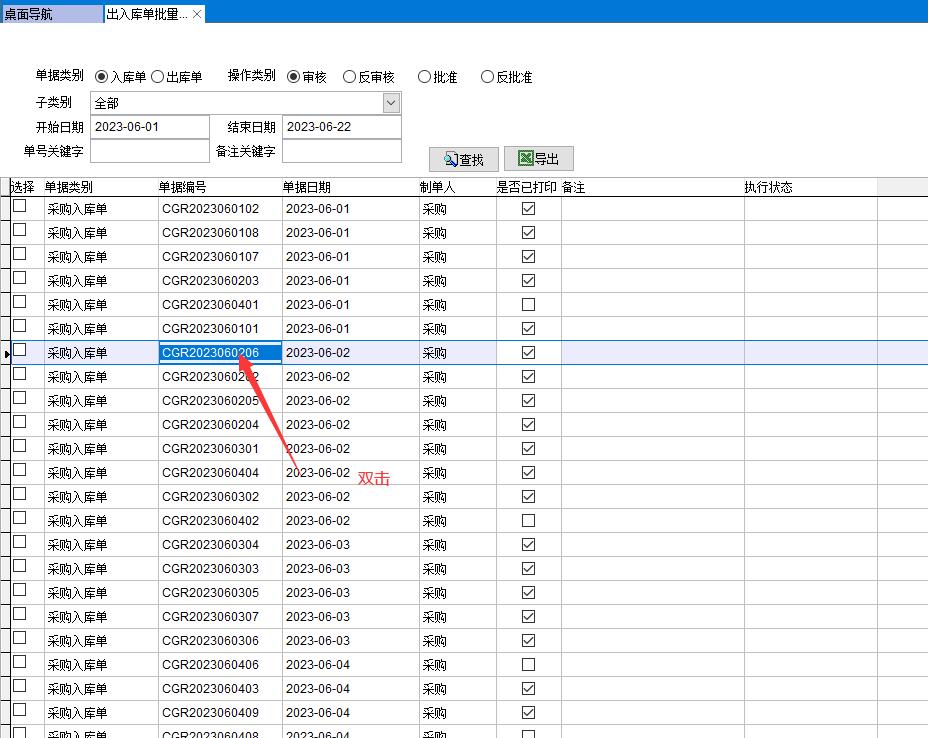Click the 导出 Excel export button
928x738 pixels.
pyautogui.click(x=538, y=159)
